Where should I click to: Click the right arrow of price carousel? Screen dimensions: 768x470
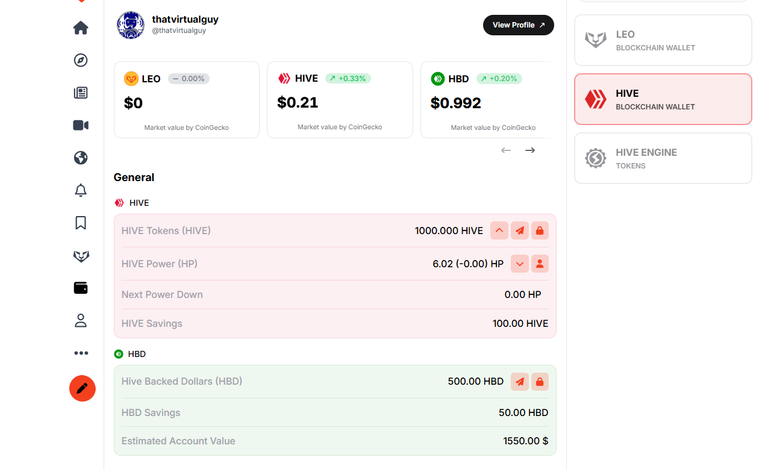[530, 150]
